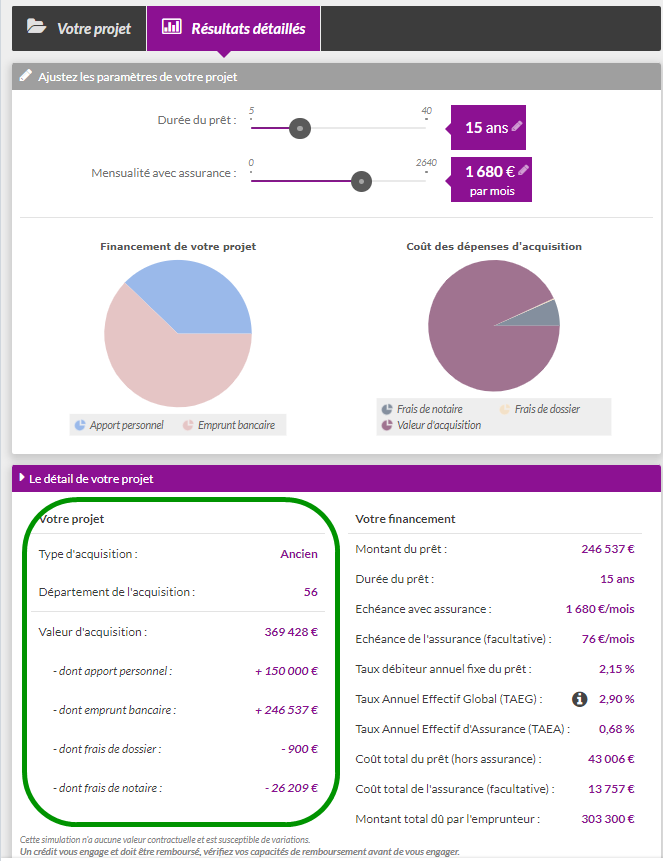
Task: Collapse the Ajustez les paramètres de votre projet panel
Action: [137, 77]
